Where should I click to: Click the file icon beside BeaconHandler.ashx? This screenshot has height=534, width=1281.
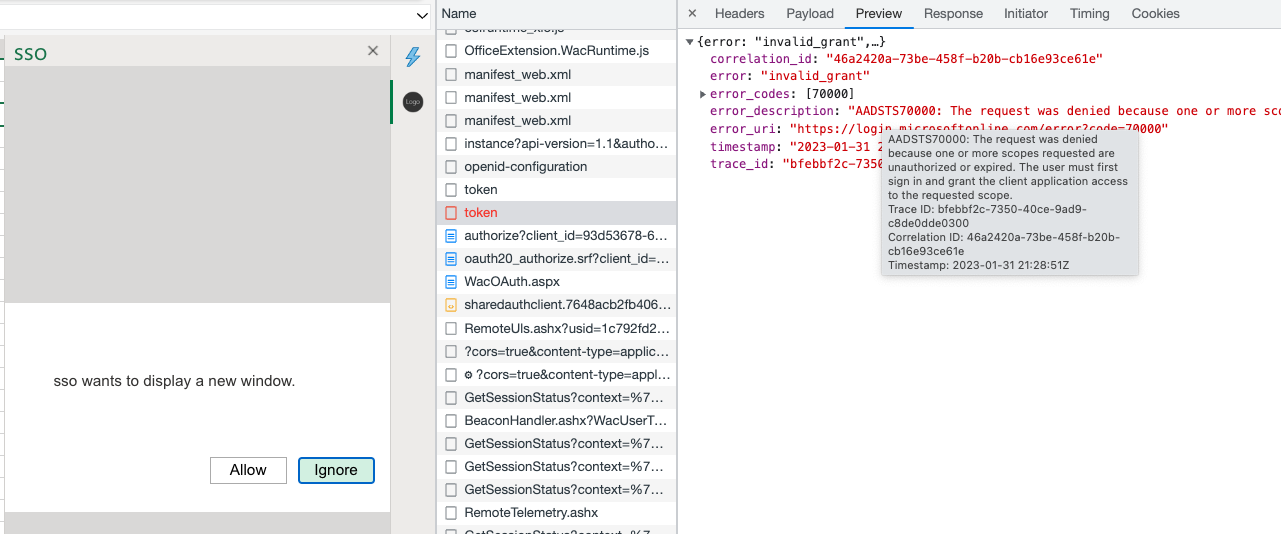pyautogui.click(x=450, y=421)
